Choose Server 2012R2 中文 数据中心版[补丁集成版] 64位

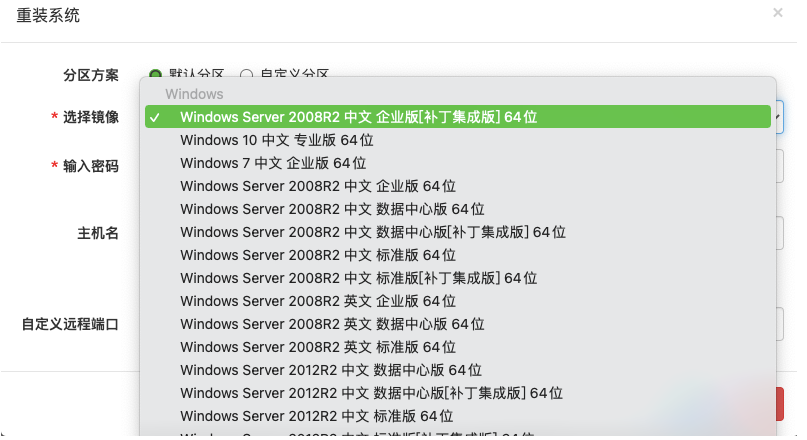372,393
